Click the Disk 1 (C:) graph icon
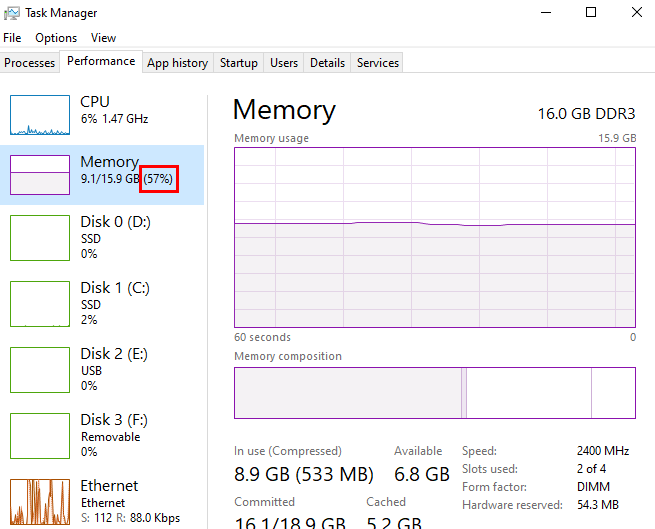 click(40, 303)
